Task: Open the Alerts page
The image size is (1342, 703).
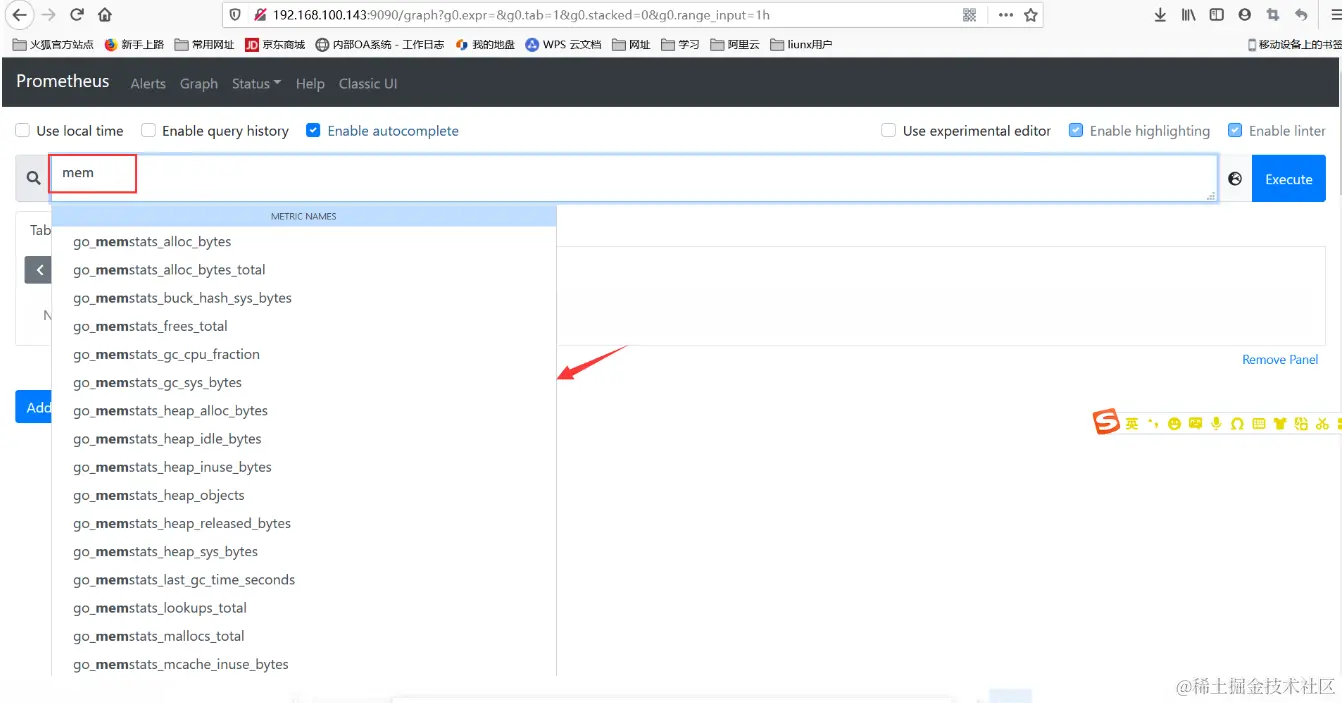Action: 148,84
